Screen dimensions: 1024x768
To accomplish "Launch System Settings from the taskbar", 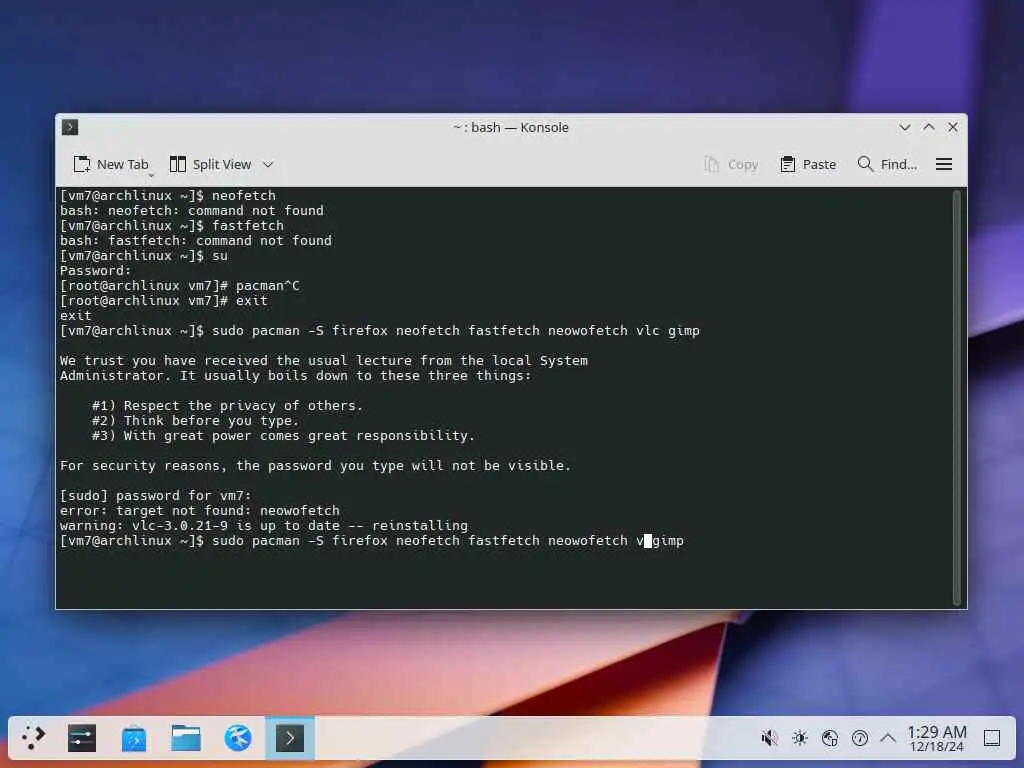I will click(x=82, y=738).
